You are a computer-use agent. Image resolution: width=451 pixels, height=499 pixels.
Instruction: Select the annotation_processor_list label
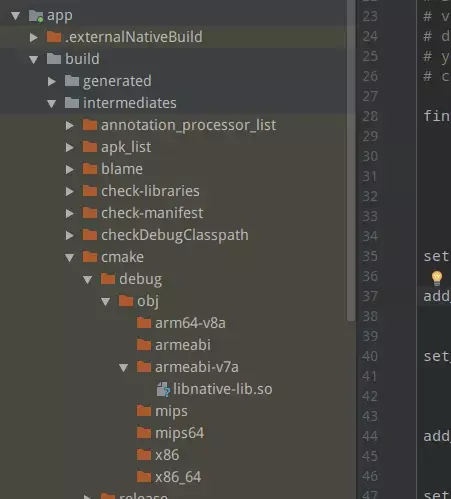tap(188, 126)
